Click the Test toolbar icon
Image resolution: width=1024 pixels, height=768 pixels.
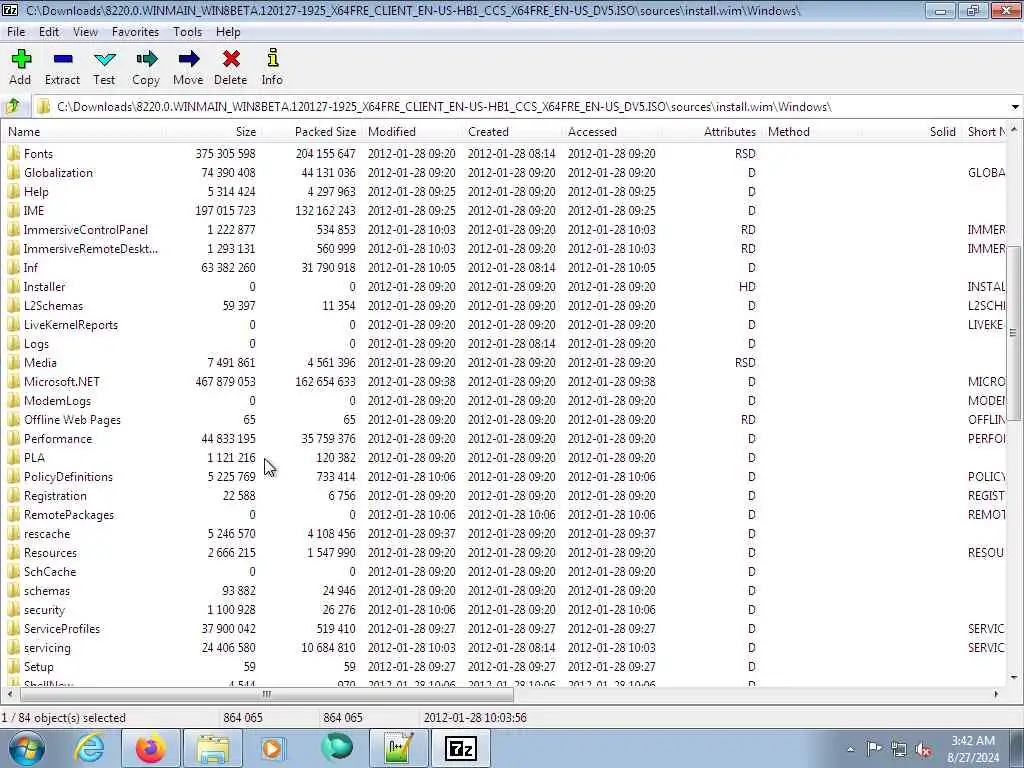click(x=104, y=59)
